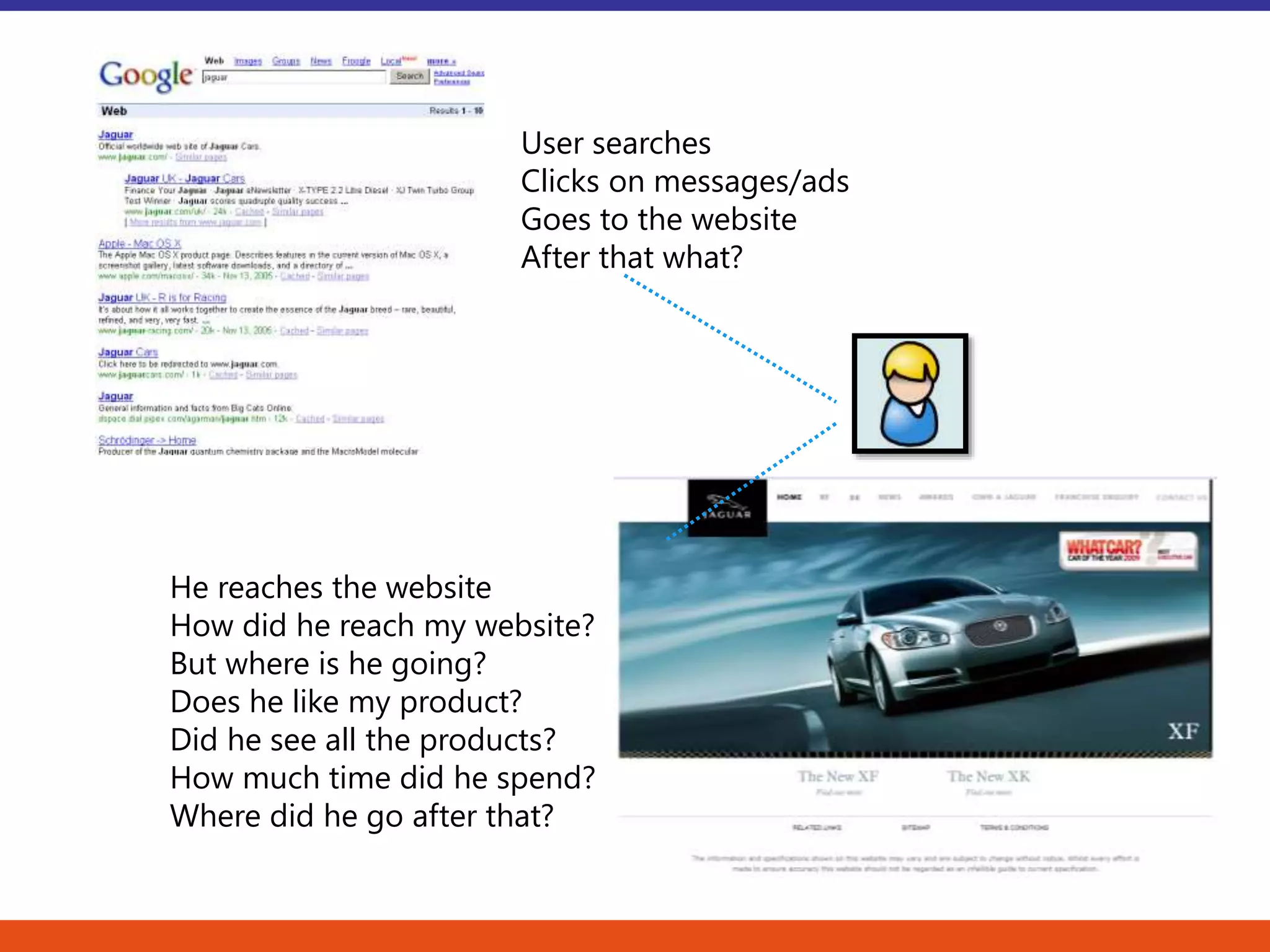Open Jaguar UK - R is for Racing result
This screenshot has width=1270, height=952.
pos(162,297)
